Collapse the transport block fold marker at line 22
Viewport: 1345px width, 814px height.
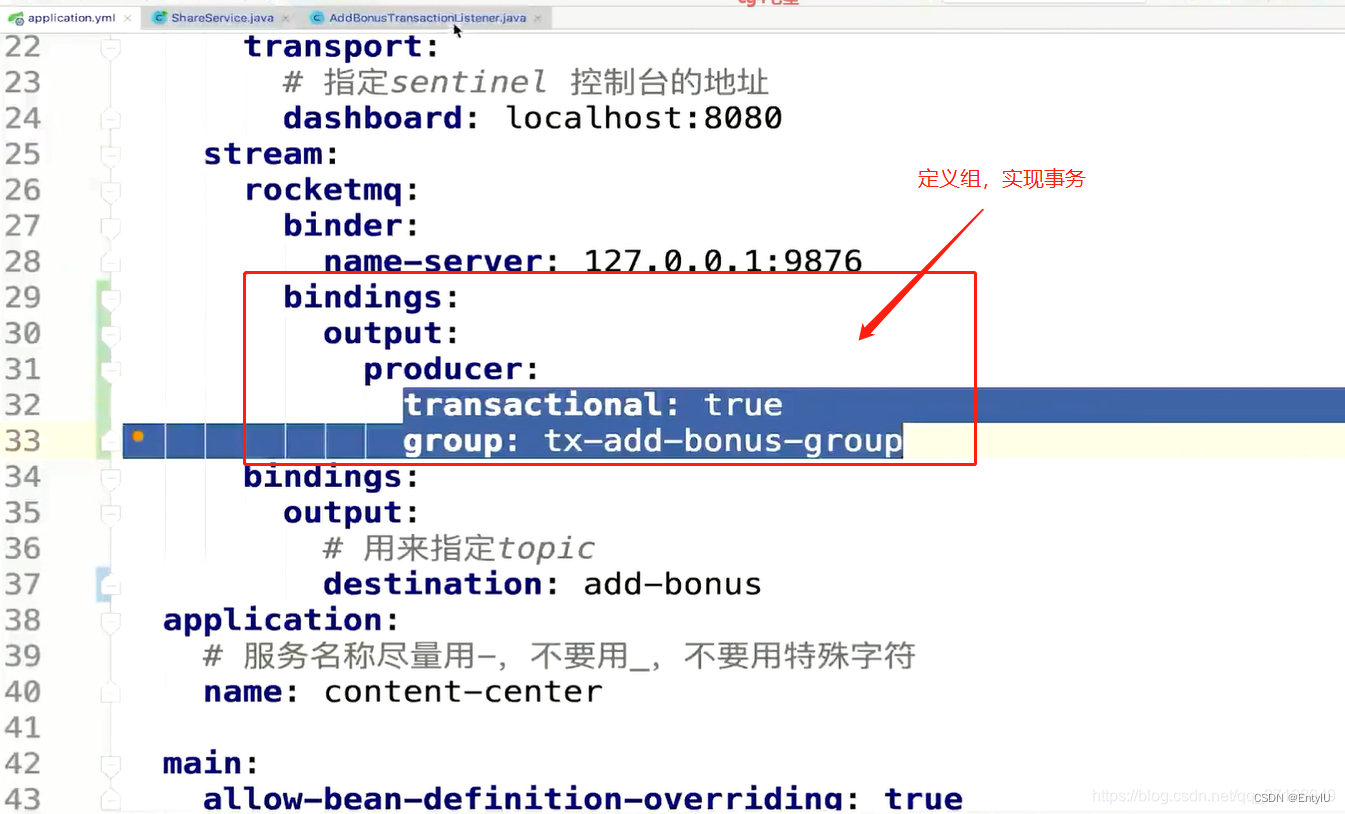tap(110, 47)
